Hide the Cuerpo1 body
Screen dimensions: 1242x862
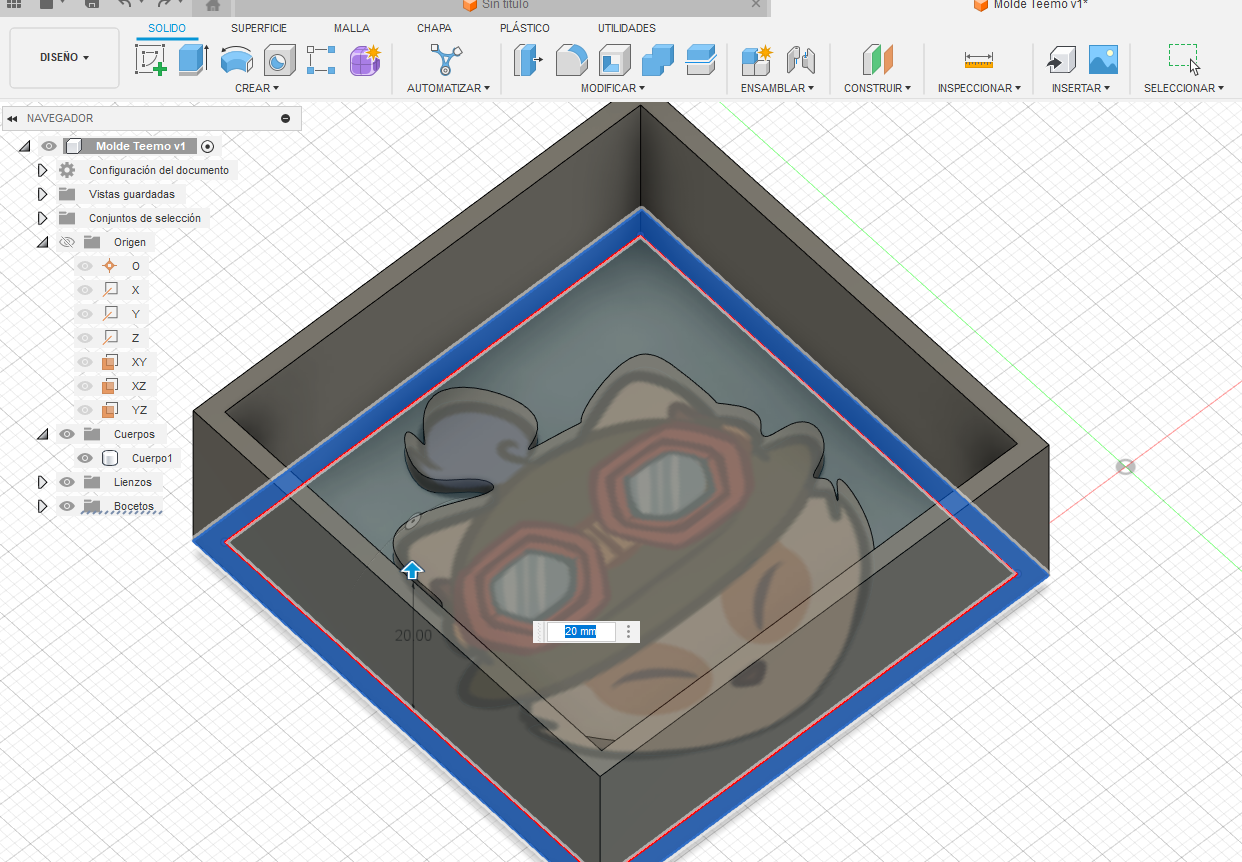pos(84,458)
